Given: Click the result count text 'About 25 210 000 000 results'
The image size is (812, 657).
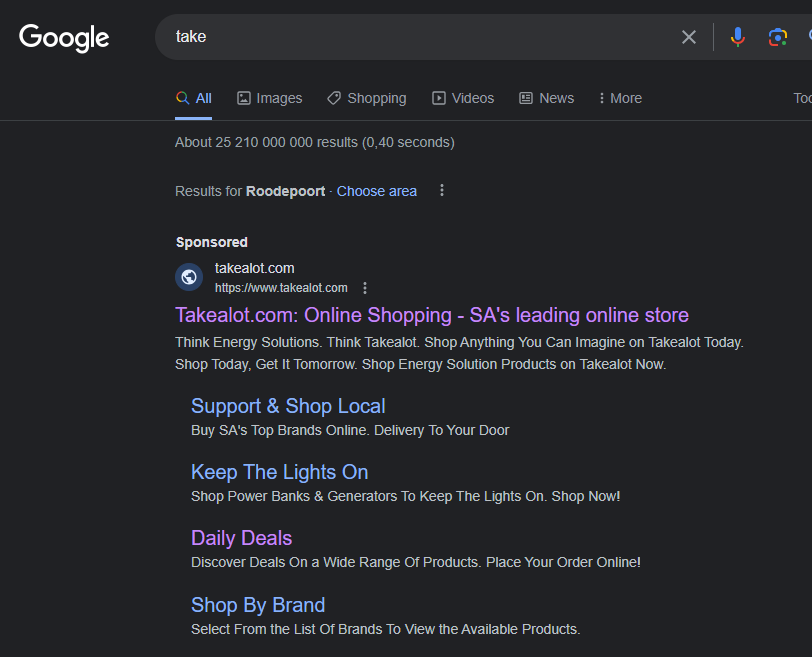Looking at the screenshot, I should 266,142.
